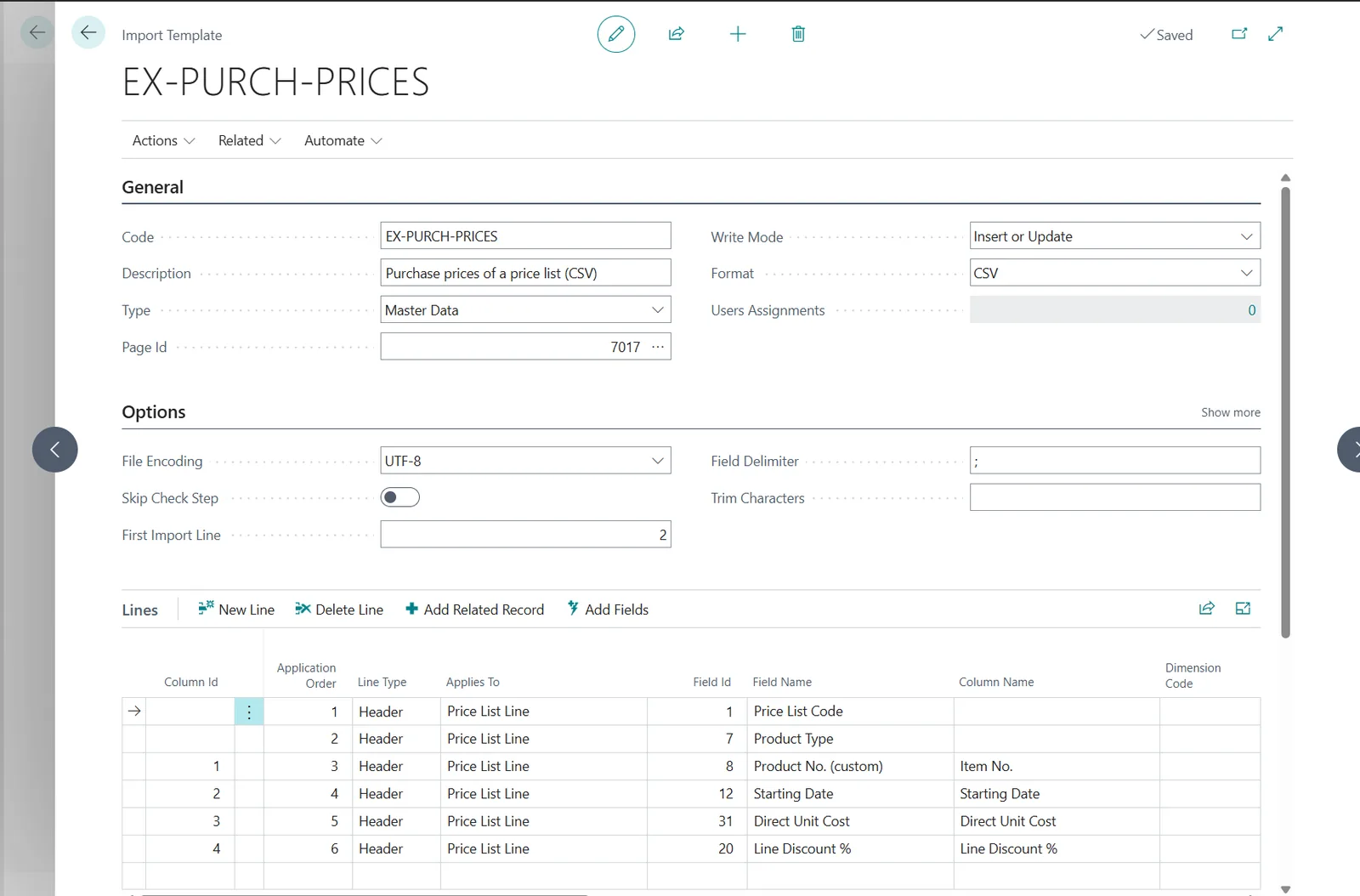Click the Page Id field 7017
Screen dimensions: 1360x896
point(525,347)
